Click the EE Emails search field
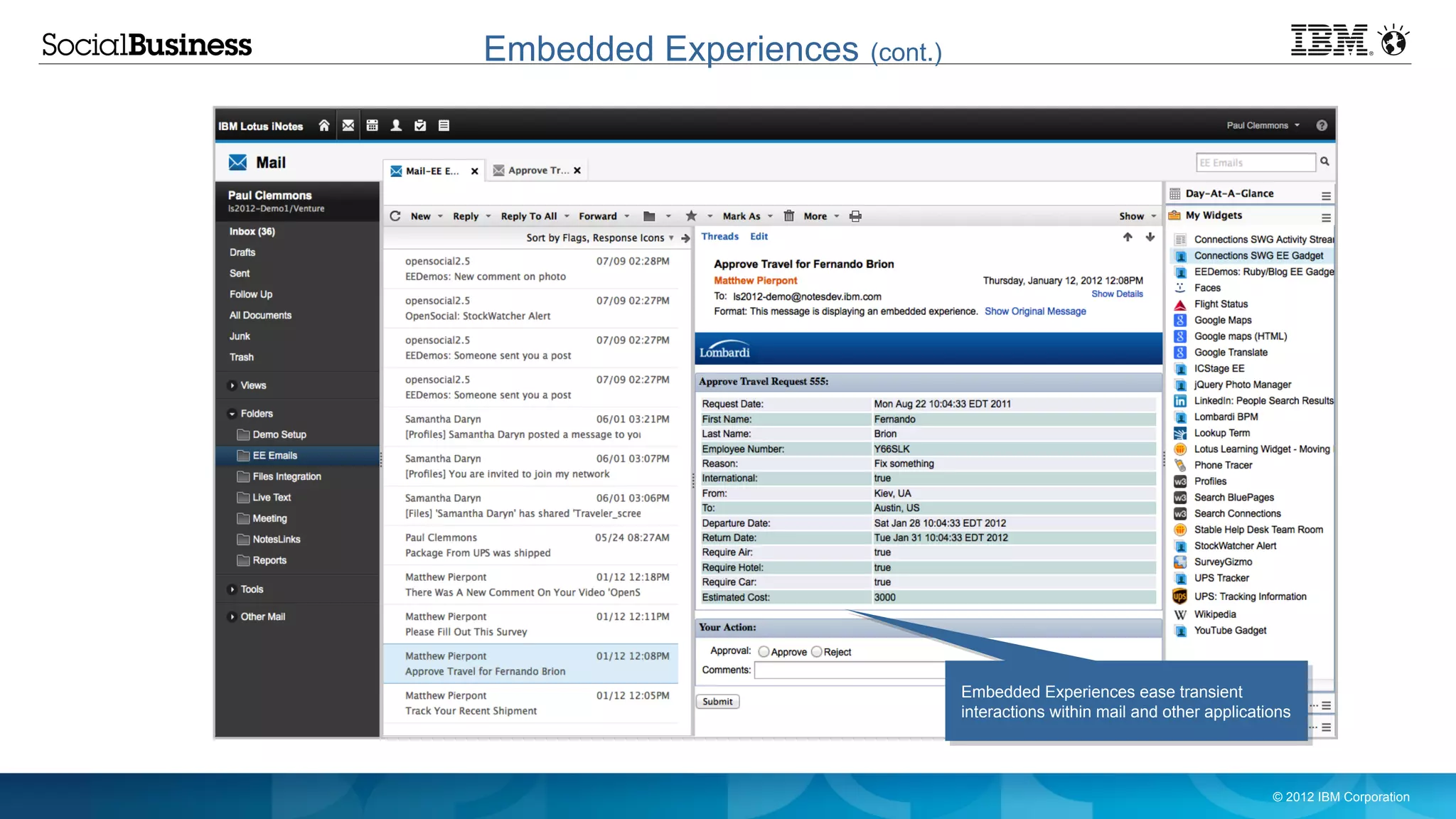1456x819 pixels. pyautogui.click(x=1256, y=163)
